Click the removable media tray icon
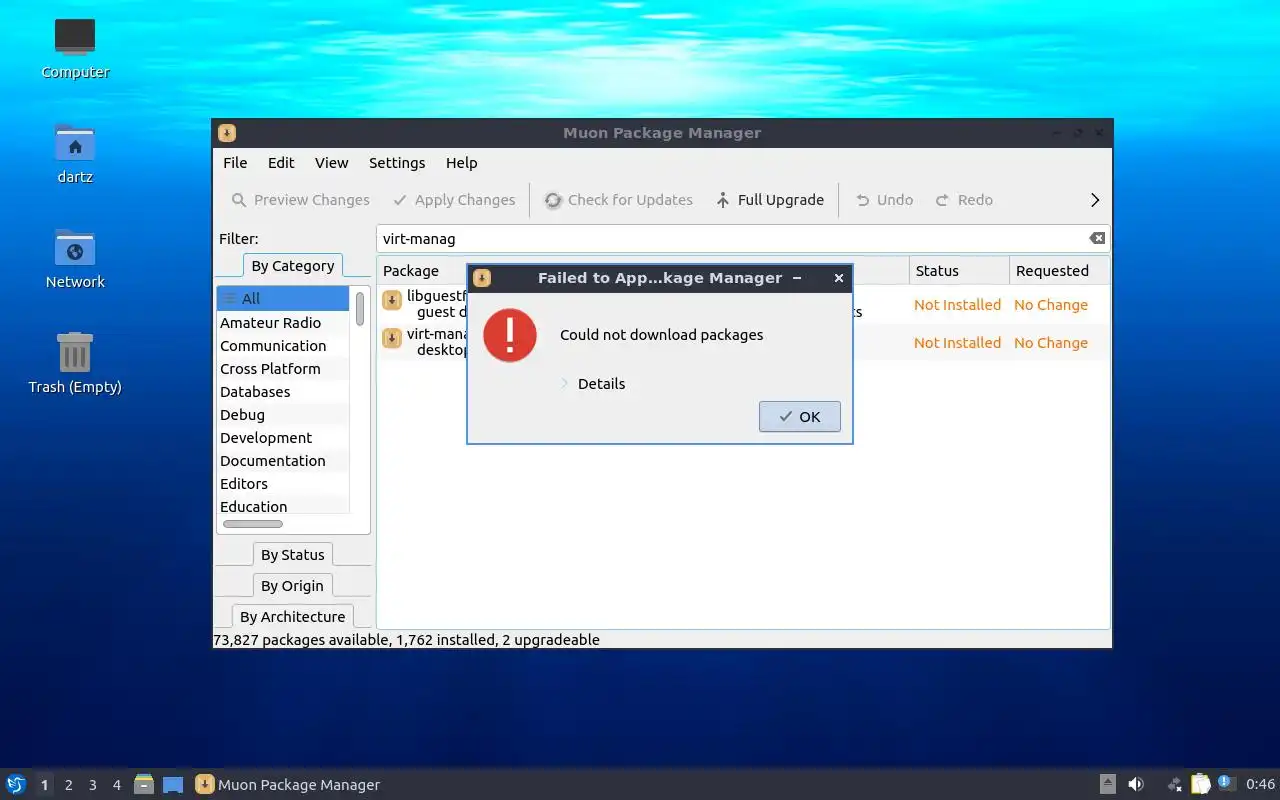The width and height of the screenshot is (1280, 800). pyautogui.click(x=1108, y=785)
